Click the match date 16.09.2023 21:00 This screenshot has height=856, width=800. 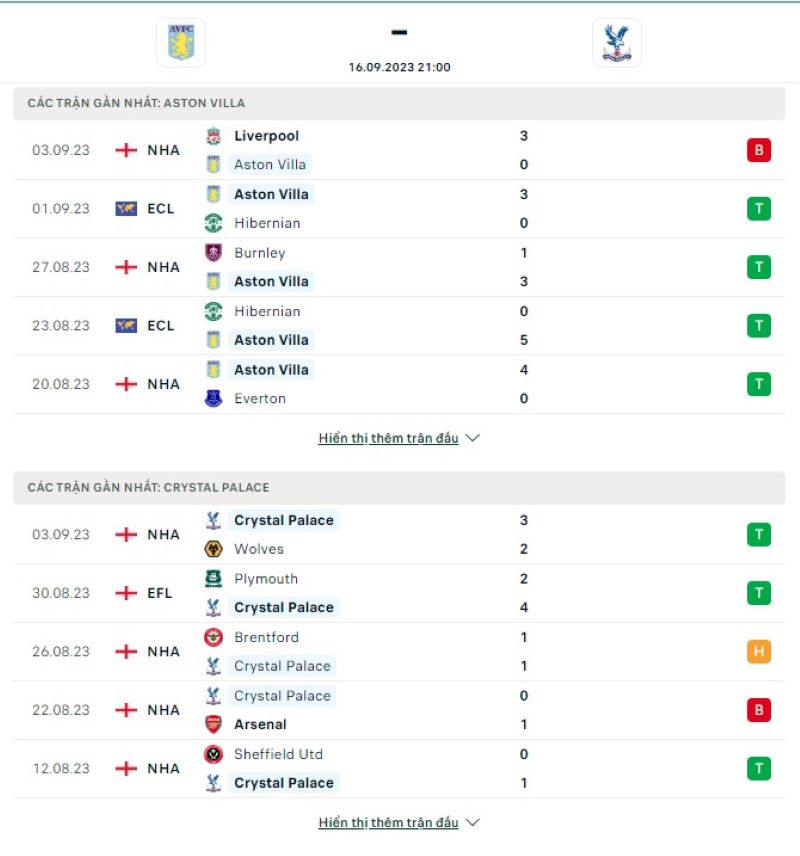pos(398,67)
